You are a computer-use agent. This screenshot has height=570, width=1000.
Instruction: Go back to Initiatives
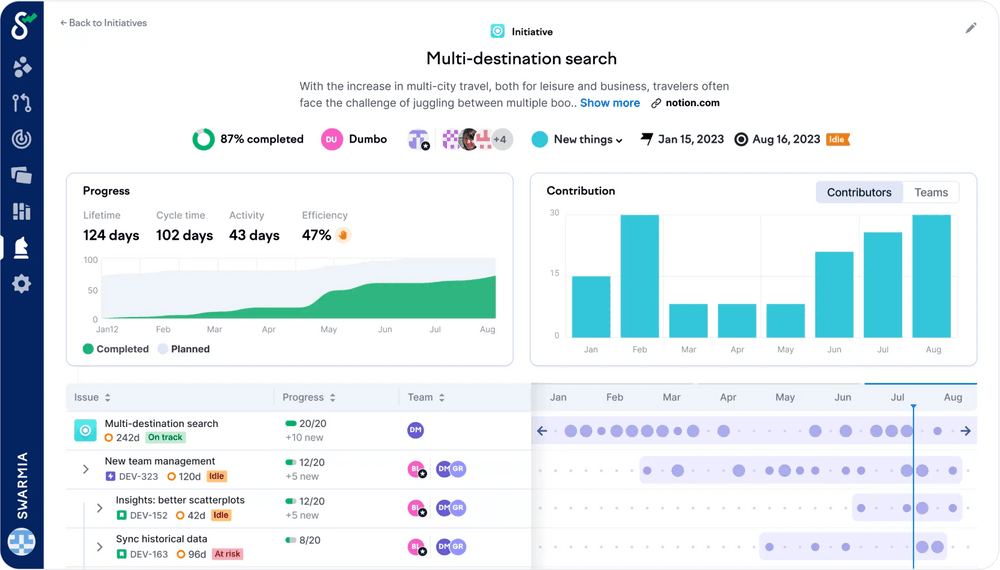coord(104,22)
